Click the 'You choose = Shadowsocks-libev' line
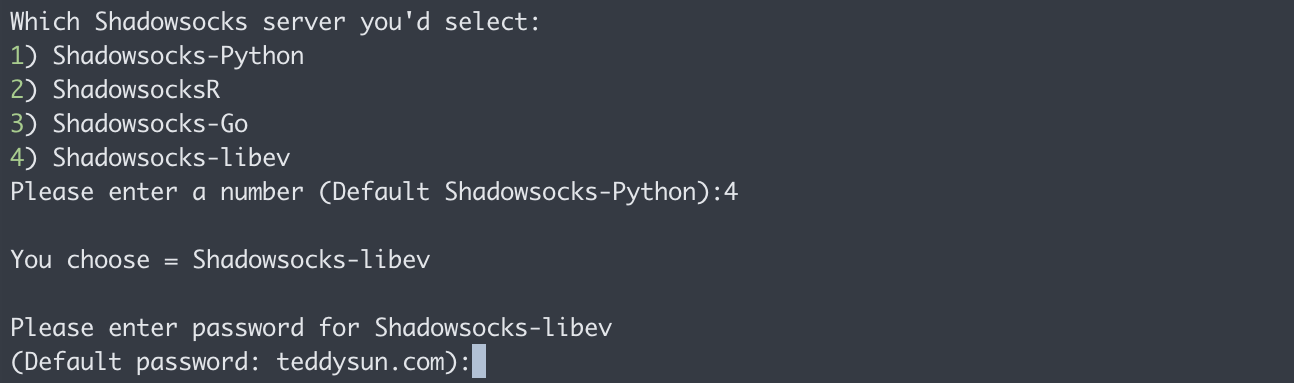The width and height of the screenshot is (1294, 383). pyautogui.click(x=220, y=260)
